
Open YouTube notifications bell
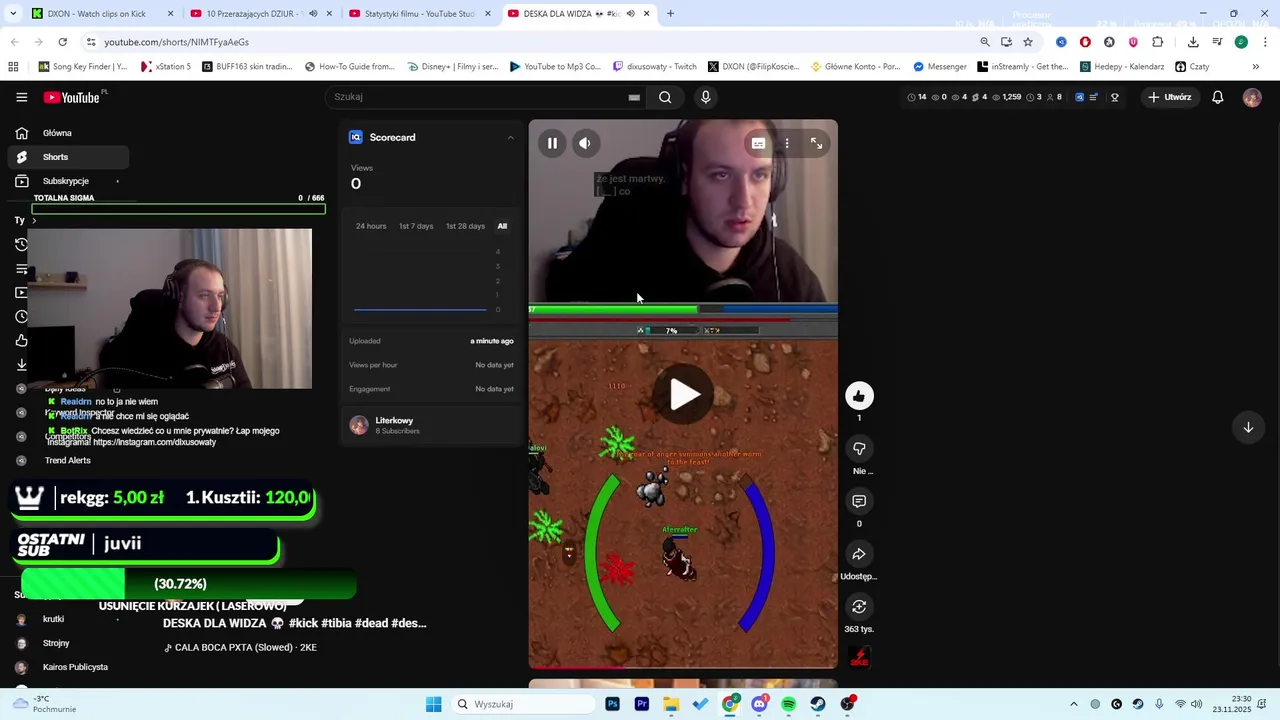click(x=1218, y=97)
